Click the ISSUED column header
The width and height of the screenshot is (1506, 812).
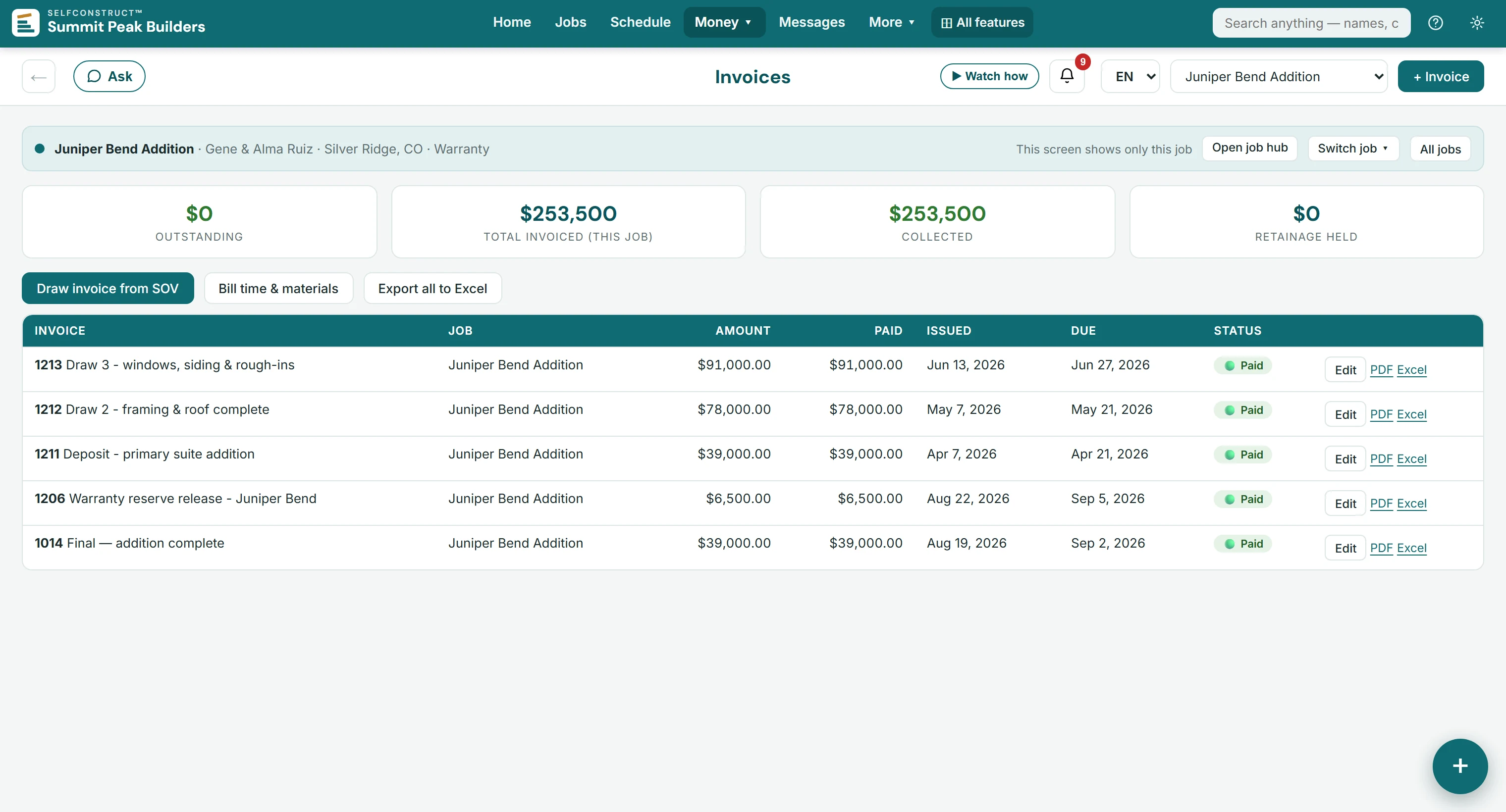948,331
